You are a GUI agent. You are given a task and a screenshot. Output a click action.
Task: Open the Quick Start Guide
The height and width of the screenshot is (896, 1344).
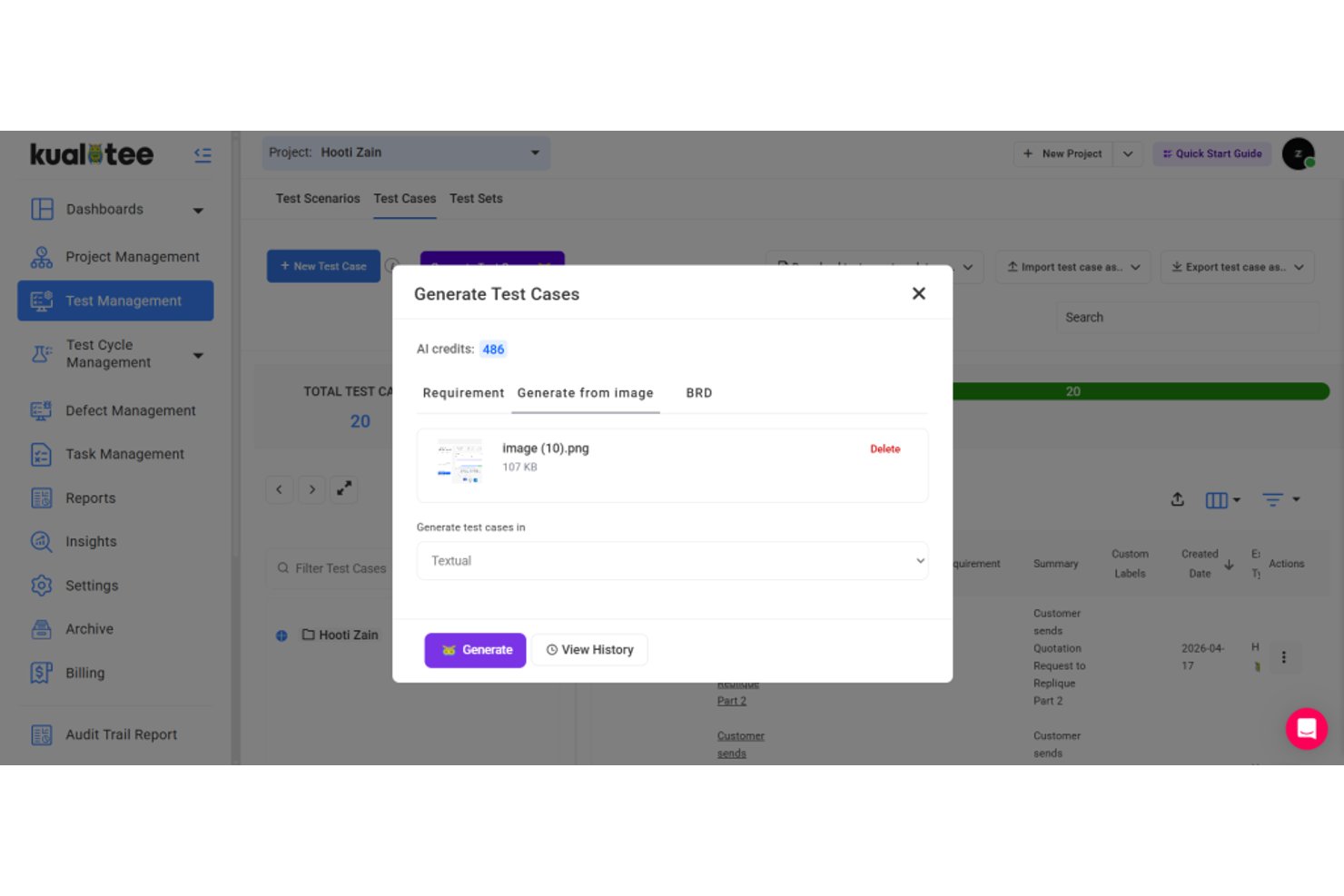1212,153
